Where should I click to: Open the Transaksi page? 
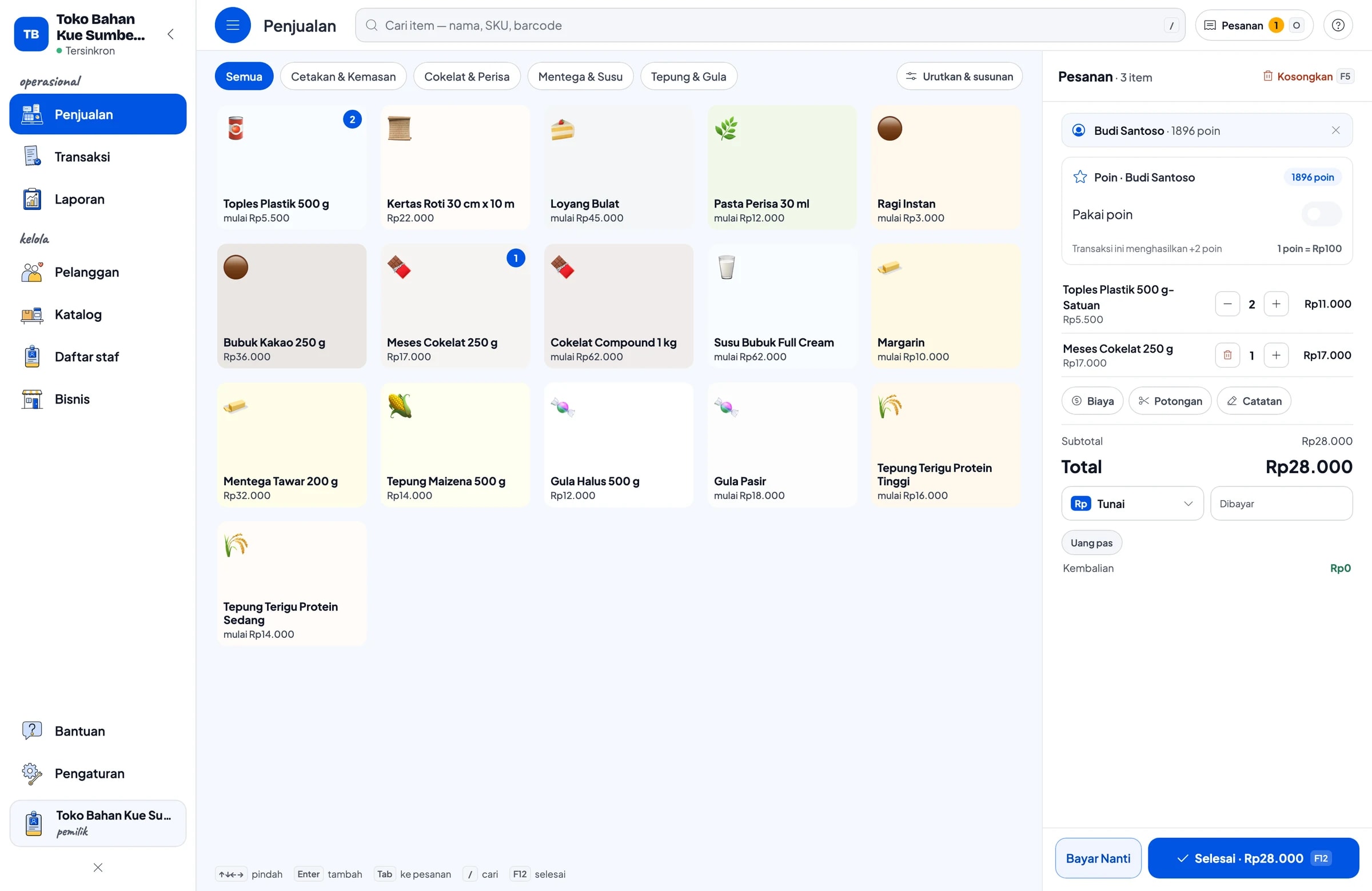(98, 157)
